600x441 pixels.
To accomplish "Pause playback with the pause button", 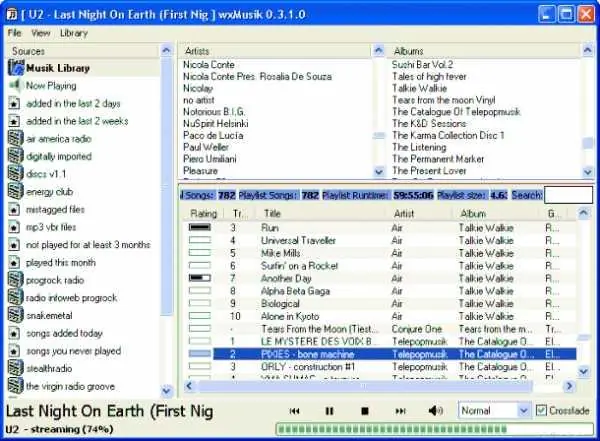I will point(329,411).
